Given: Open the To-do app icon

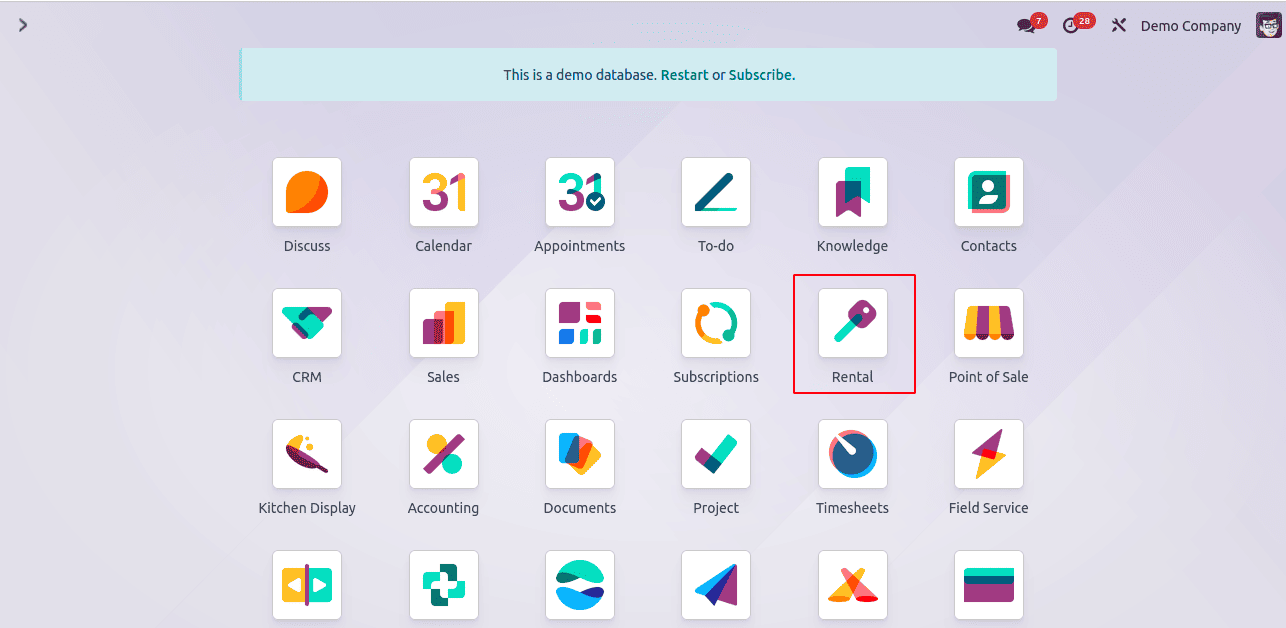Looking at the screenshot, I should [716, 192].
